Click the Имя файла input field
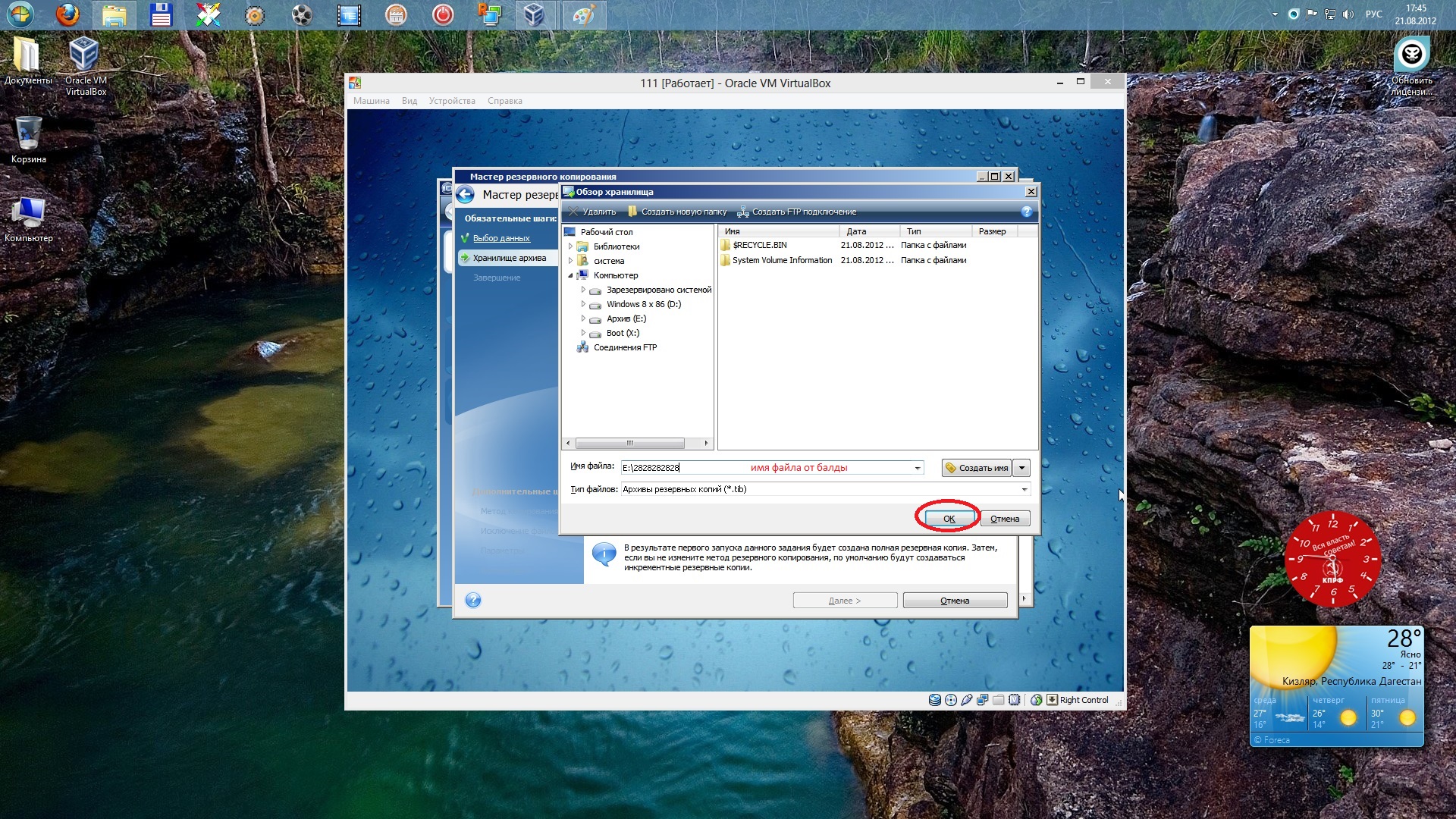Image resolution: width=1456 pixels, height=819 pixels. tap(772, 468)
